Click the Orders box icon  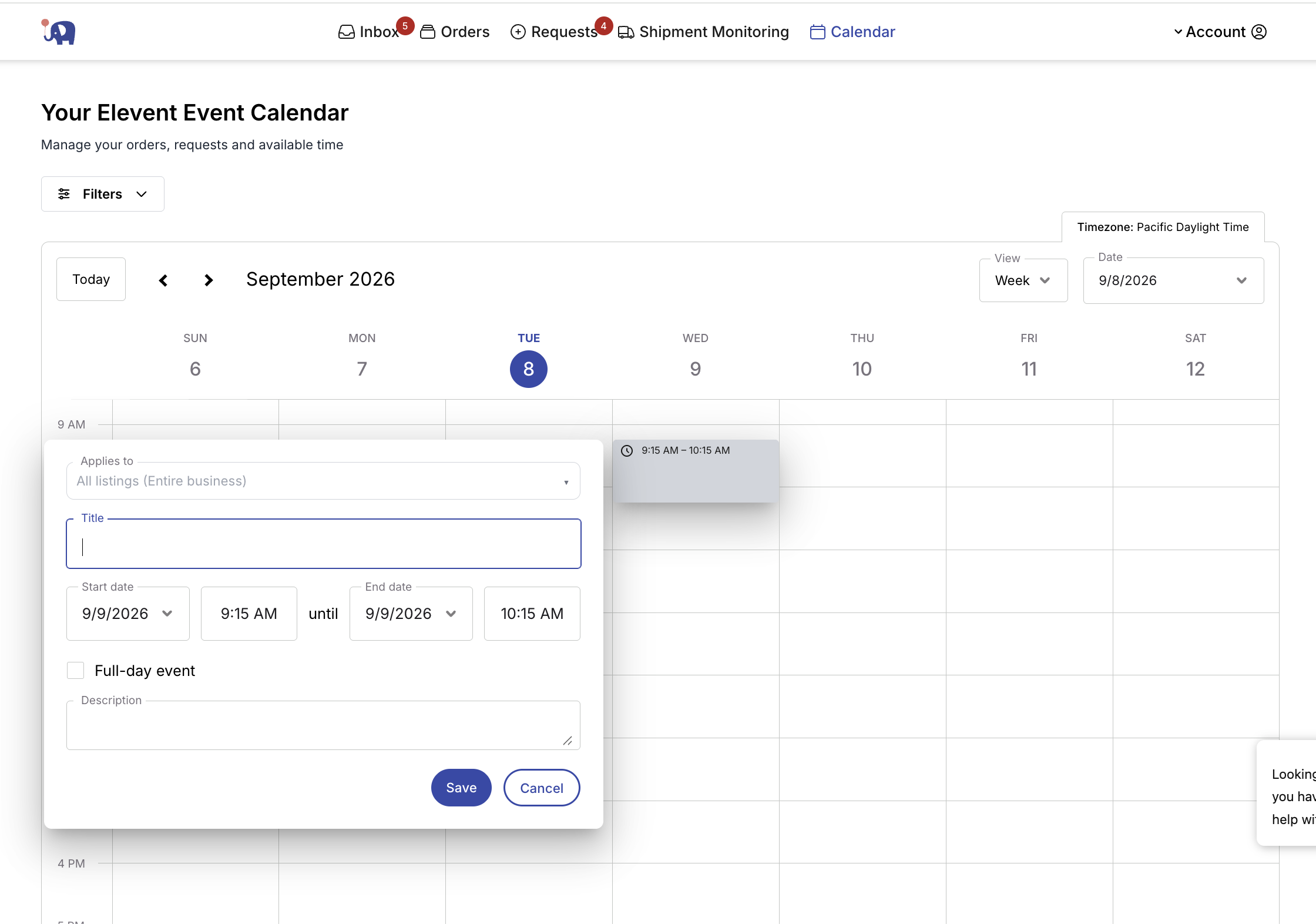(x=428, y=32)
